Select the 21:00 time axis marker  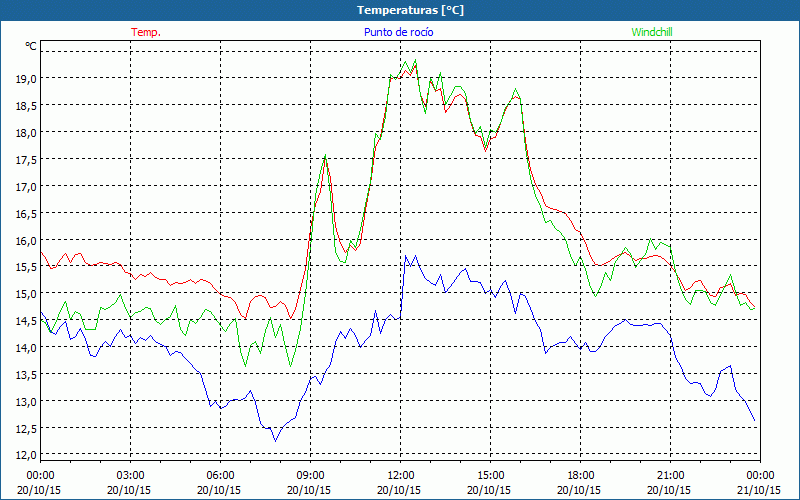(671, 475)
